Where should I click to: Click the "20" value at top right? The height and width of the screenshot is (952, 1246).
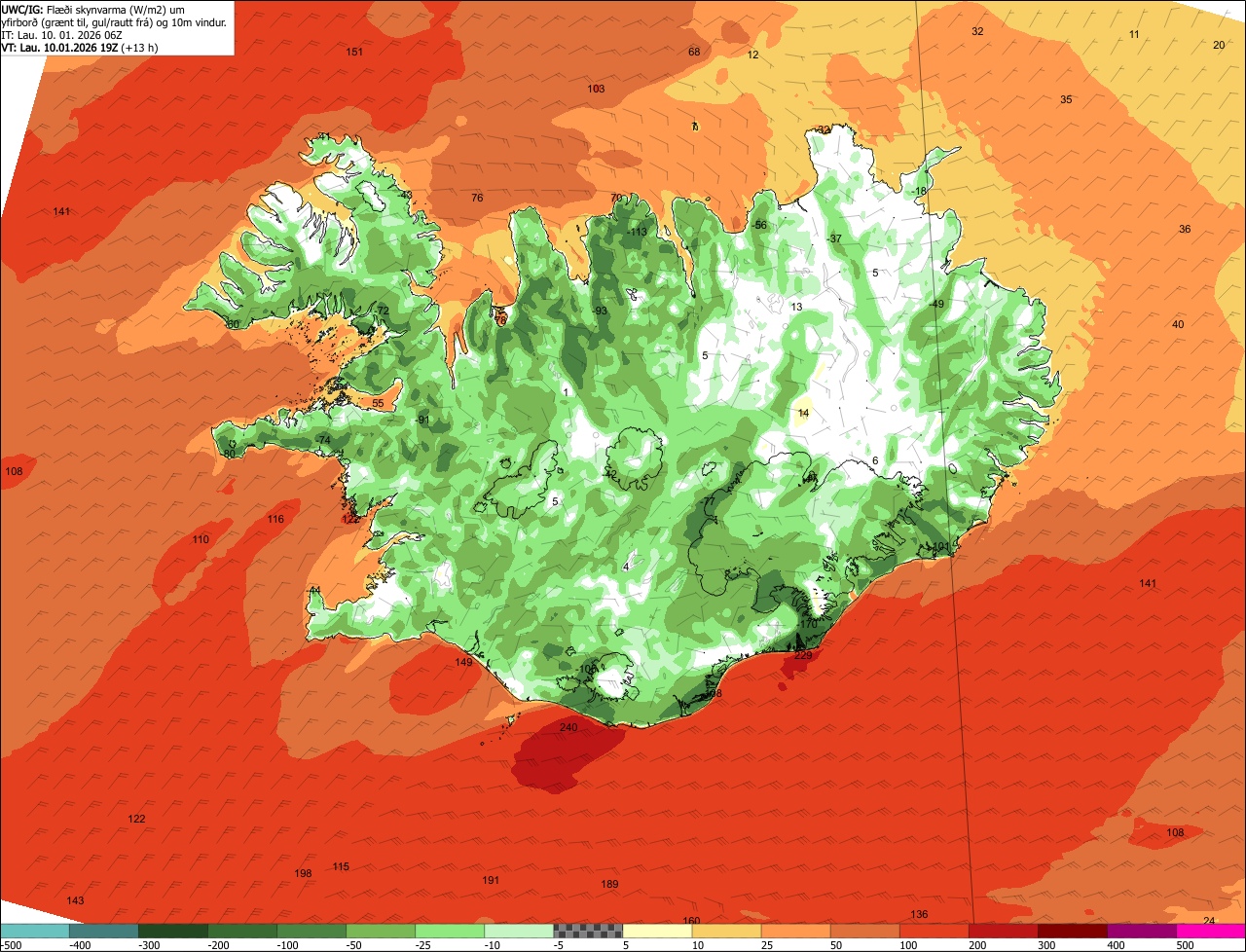[1219, 45]
